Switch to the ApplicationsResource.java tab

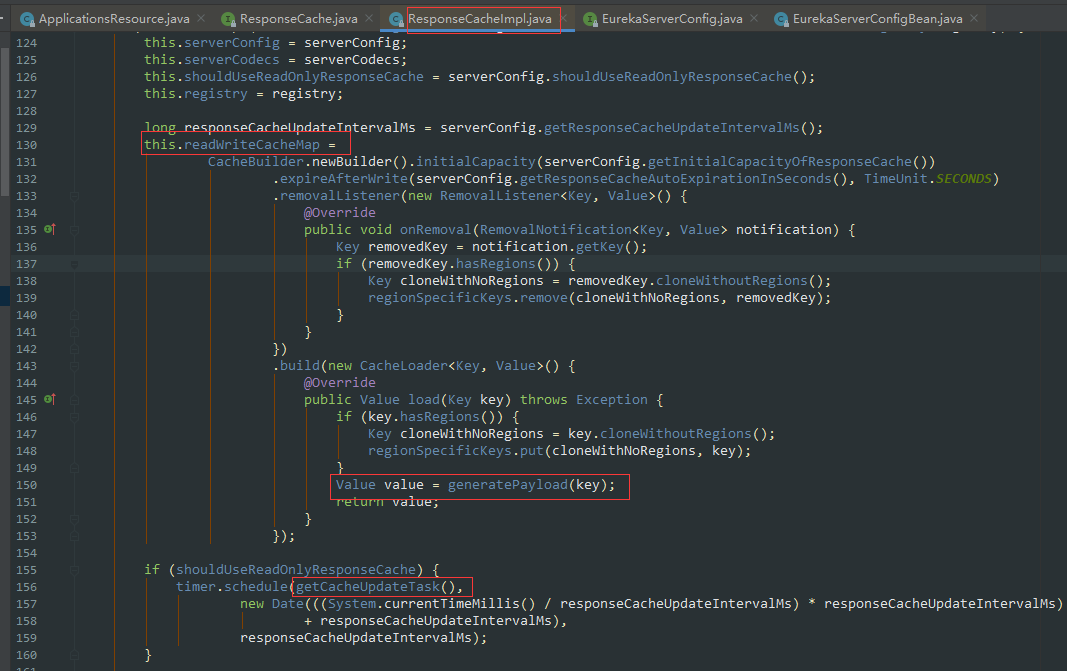coord(114,19)
